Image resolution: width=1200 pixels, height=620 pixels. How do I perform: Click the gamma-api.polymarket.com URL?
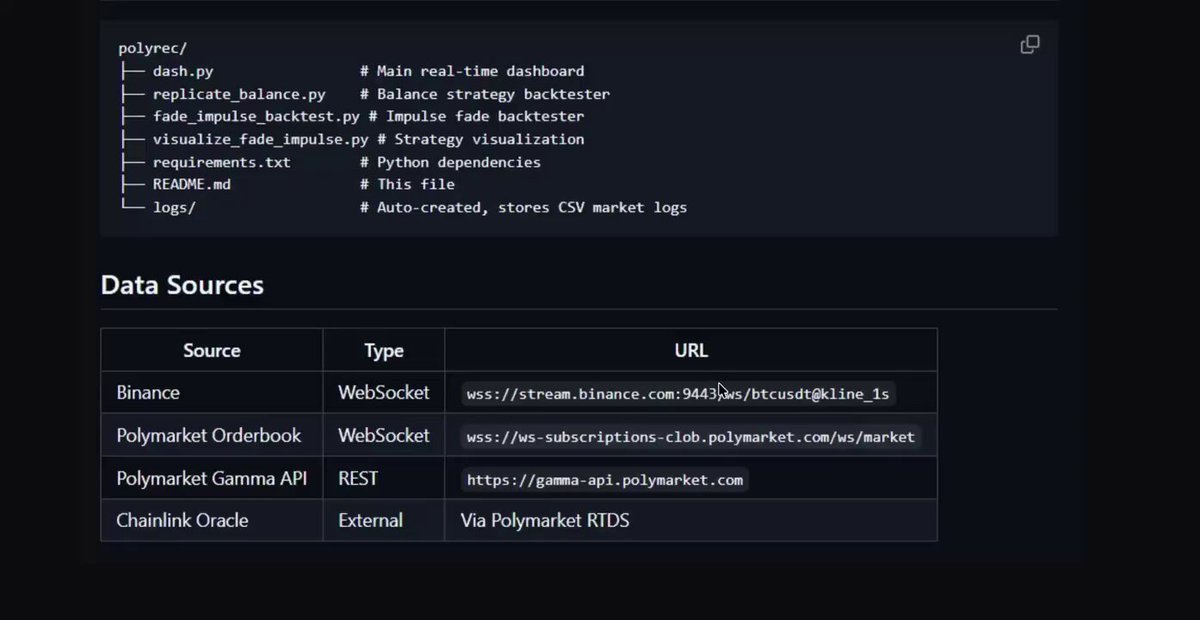pyautogui.click(x=605, y=480)
